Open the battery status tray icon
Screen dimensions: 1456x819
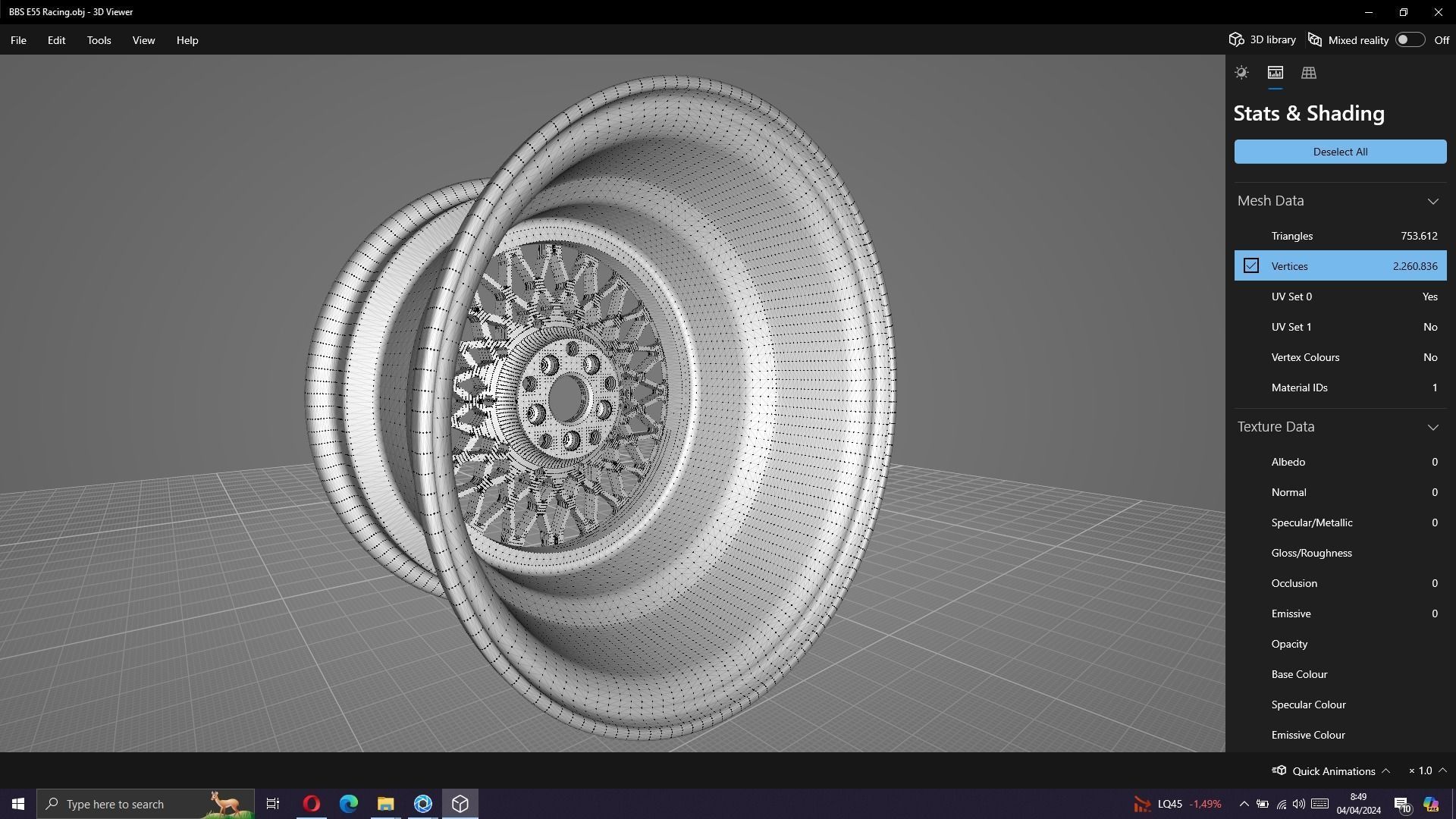point(1263,804)
